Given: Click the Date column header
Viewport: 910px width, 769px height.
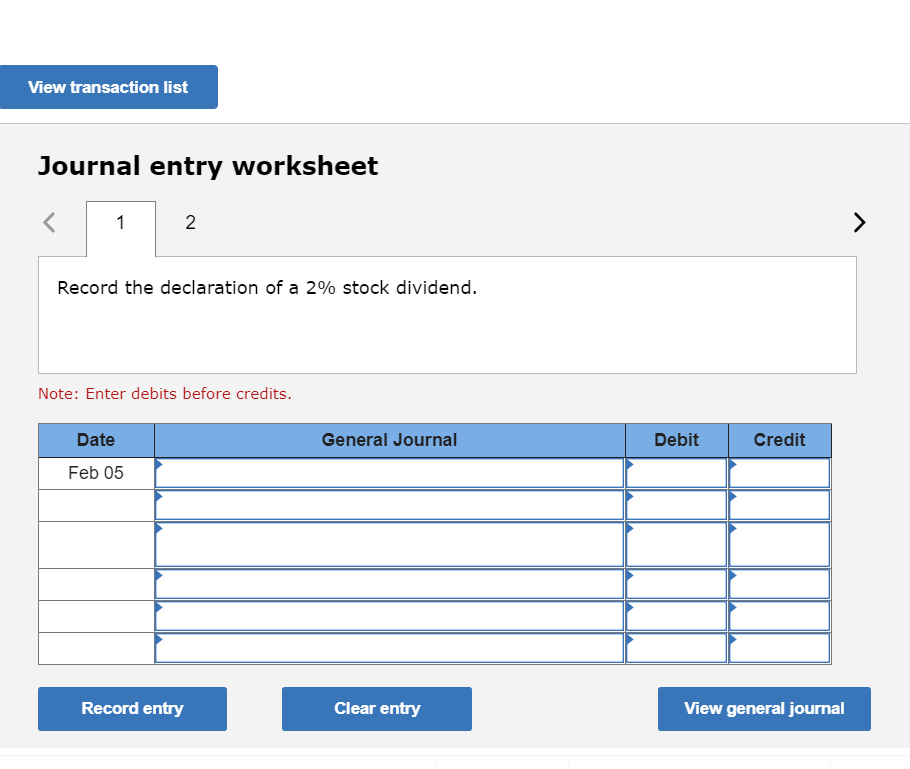Looking at the screenshot, I should [x=96, y=440].
